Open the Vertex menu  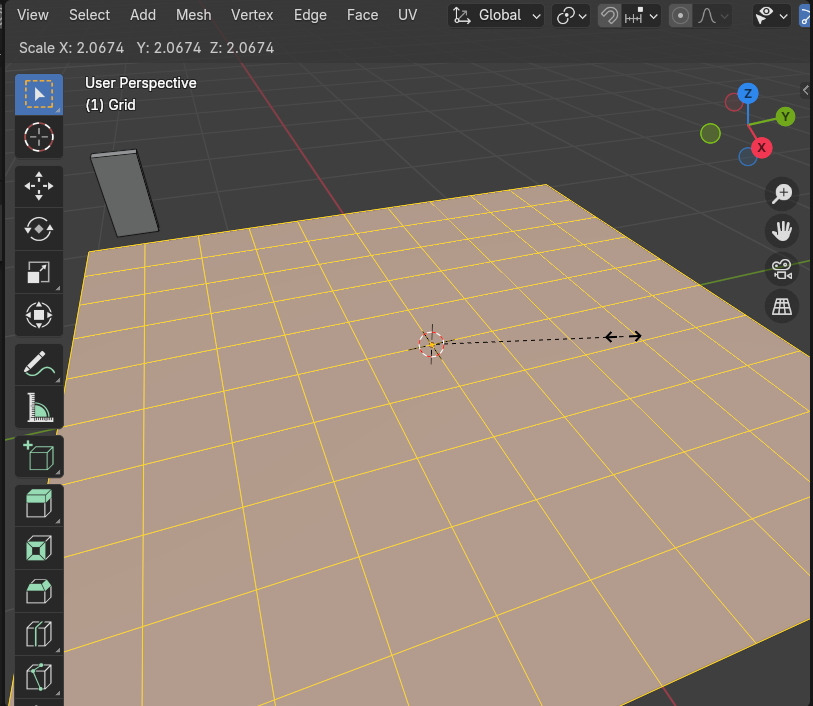tap(252, 15)
